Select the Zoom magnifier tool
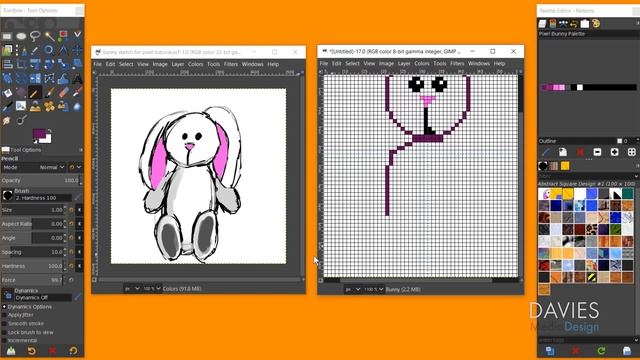640x360 pixels. point(49,50)
